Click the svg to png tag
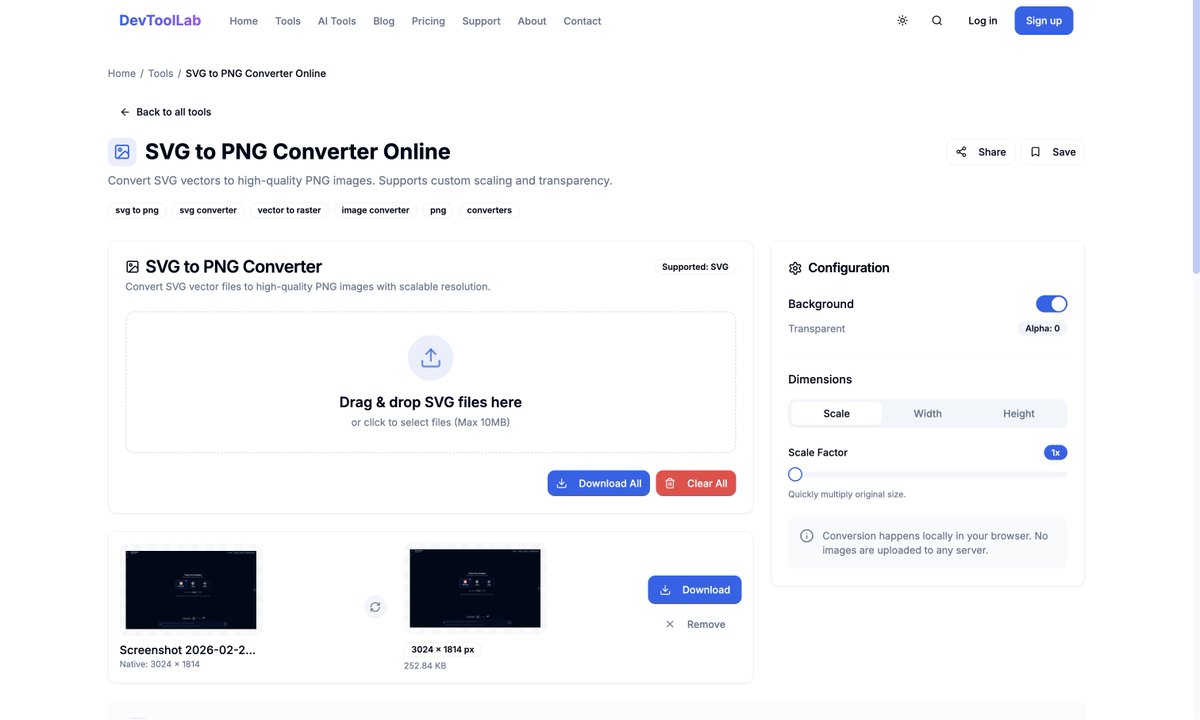1200x720 pixels. (x=137, y=210)
